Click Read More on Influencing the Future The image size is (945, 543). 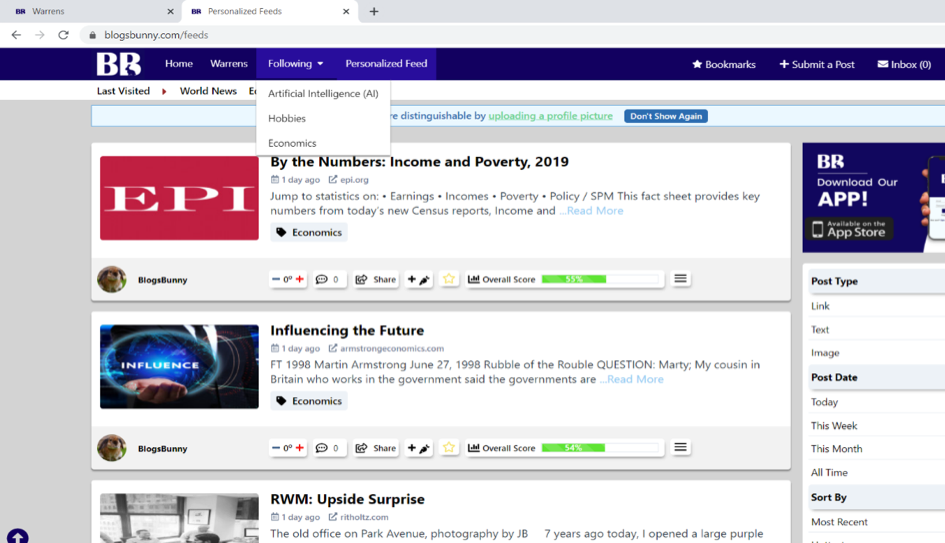click(x=632, y=380)
